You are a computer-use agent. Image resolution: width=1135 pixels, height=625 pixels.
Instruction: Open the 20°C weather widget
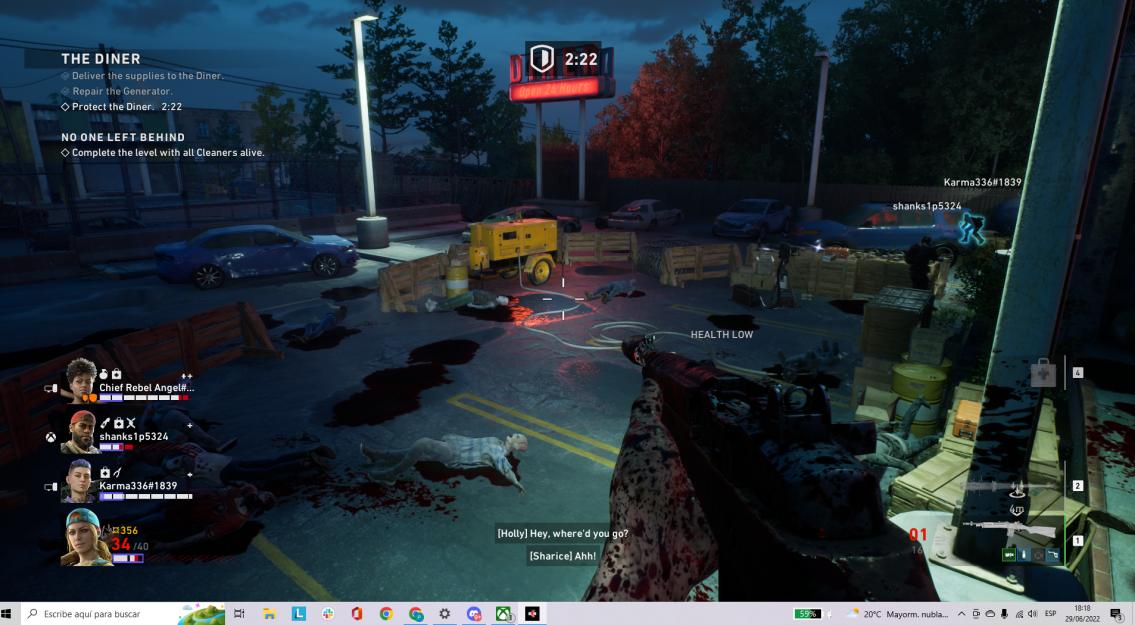point(898,613)
